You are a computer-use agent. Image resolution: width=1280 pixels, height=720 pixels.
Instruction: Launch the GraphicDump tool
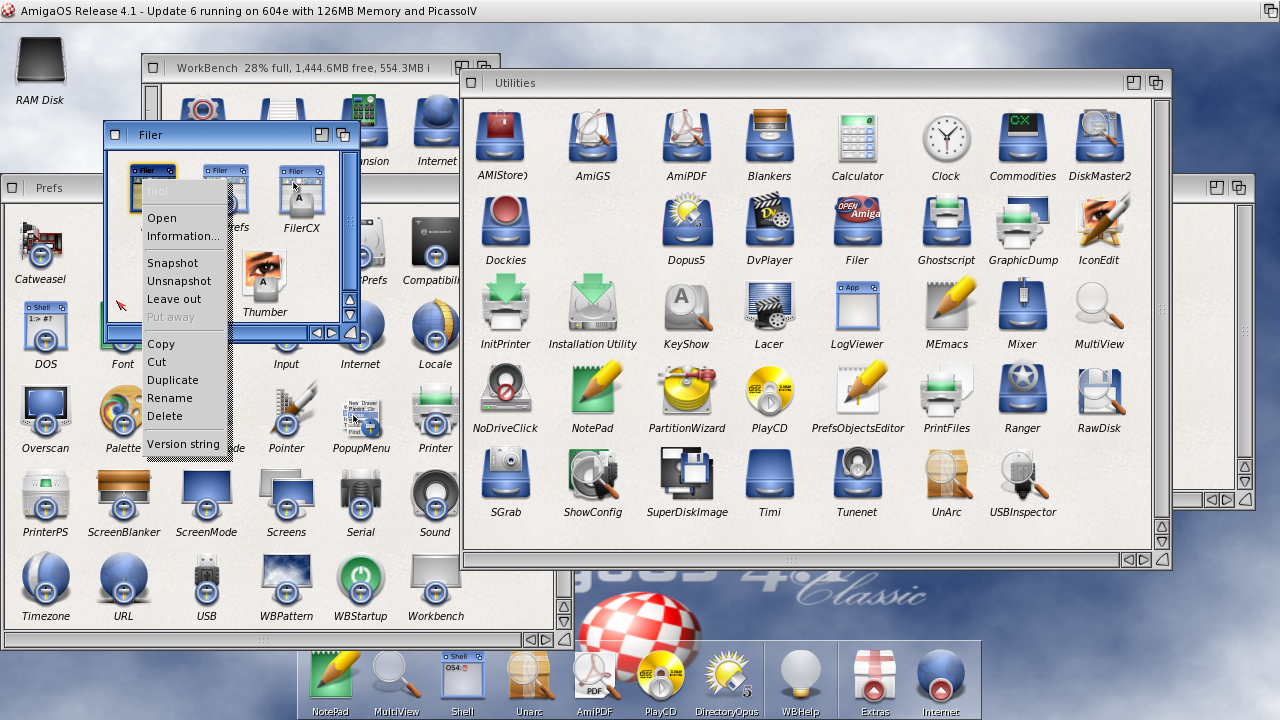1023,221
